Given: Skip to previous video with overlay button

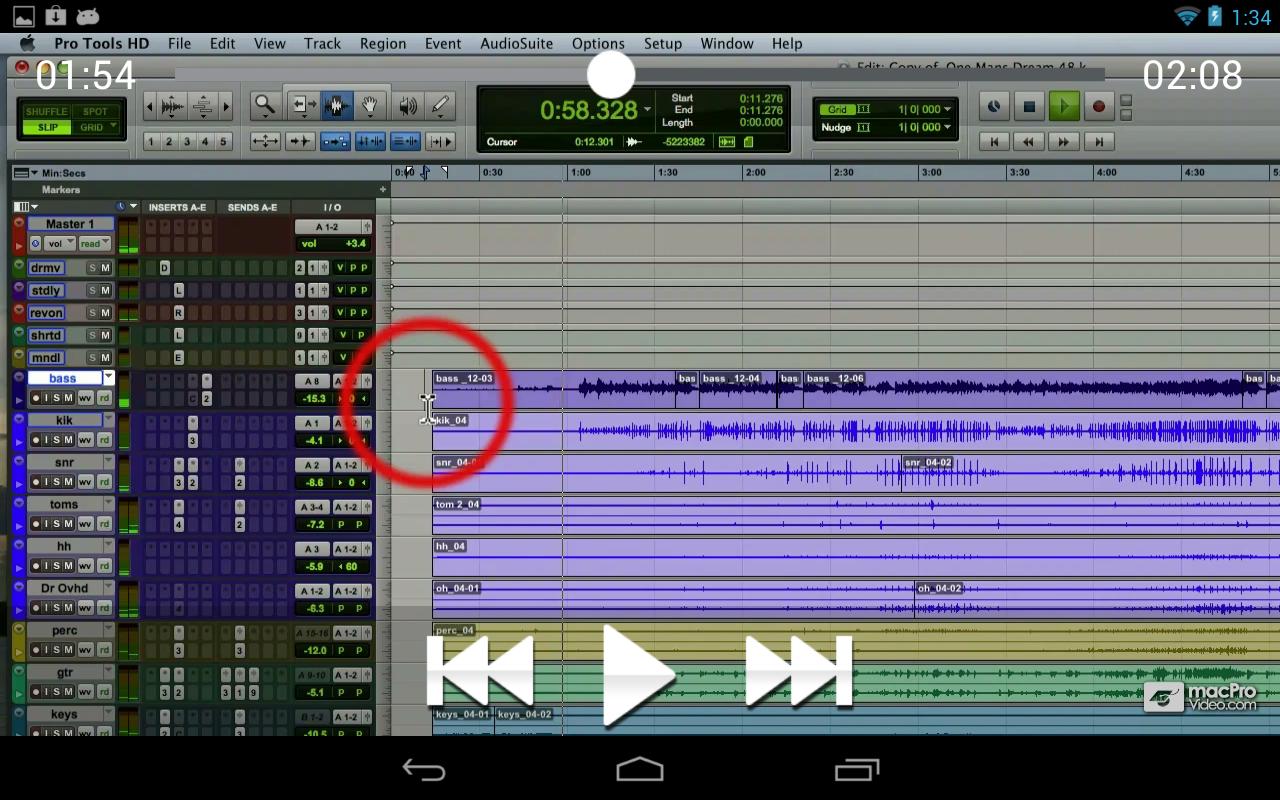Looking at the screenshot, I should coord(480,672).
